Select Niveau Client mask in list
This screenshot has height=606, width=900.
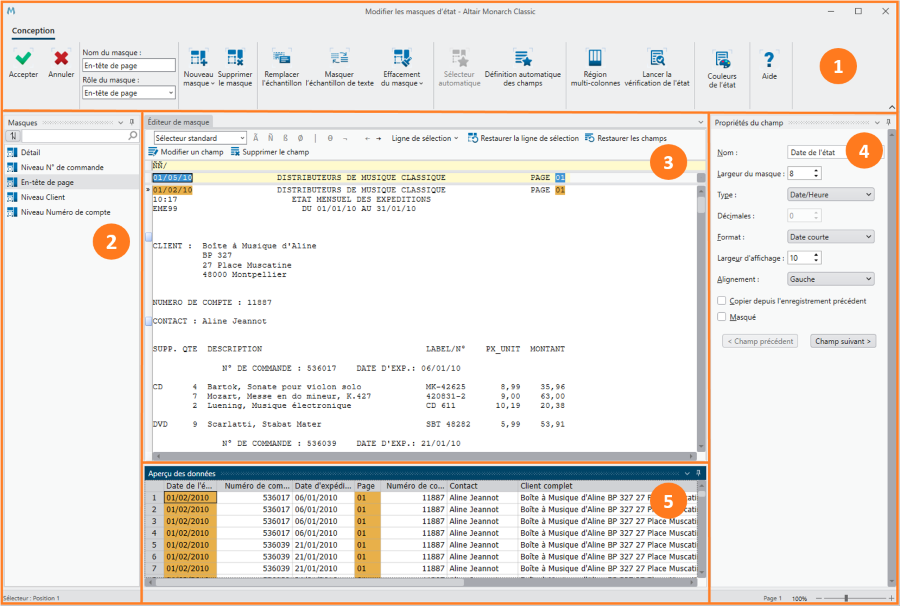[x=41, y=197]
